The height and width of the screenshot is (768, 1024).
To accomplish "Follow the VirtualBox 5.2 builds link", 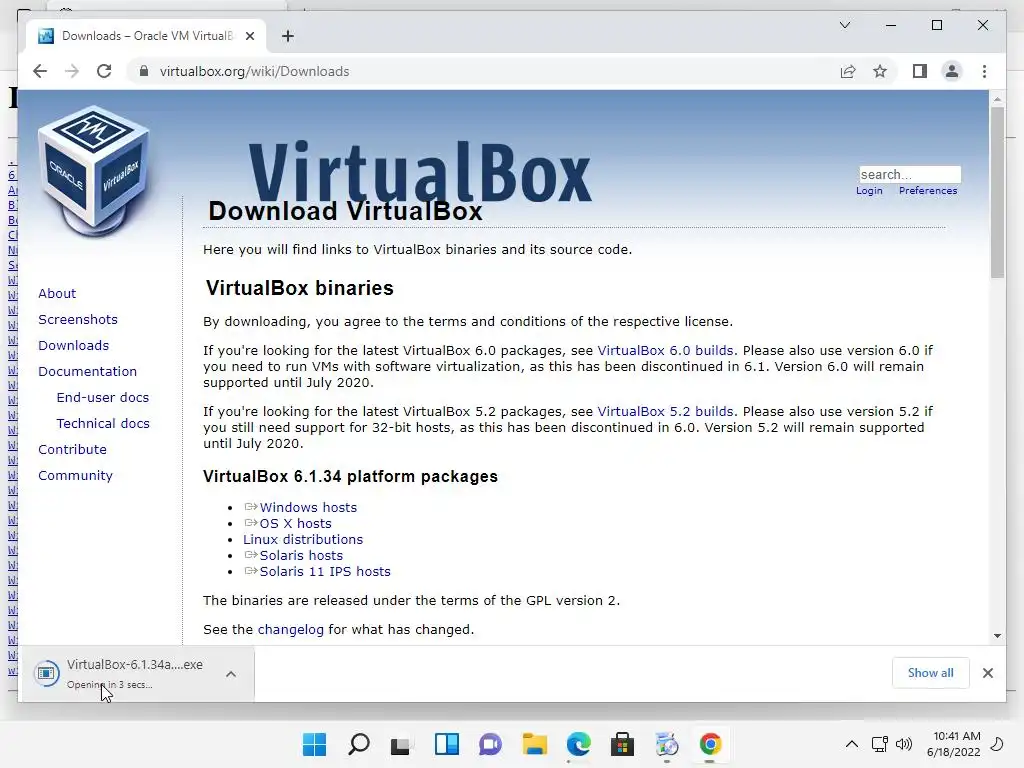I will (665, 412).
